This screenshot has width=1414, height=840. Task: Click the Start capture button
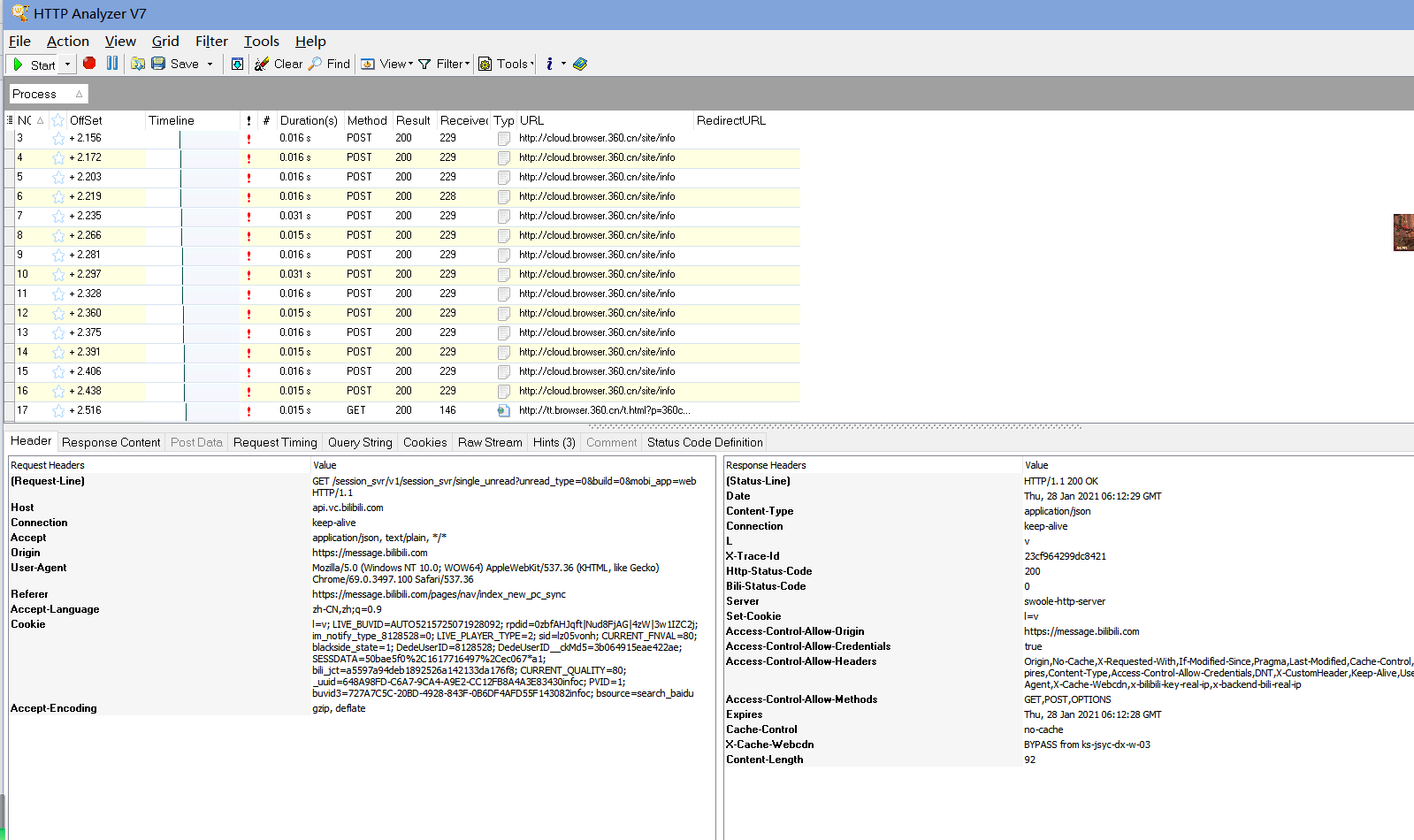tap(34, 65)
